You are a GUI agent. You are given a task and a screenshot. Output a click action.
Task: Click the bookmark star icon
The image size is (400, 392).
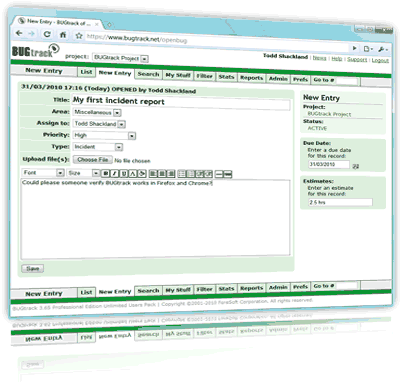click(x=79, y=36)
